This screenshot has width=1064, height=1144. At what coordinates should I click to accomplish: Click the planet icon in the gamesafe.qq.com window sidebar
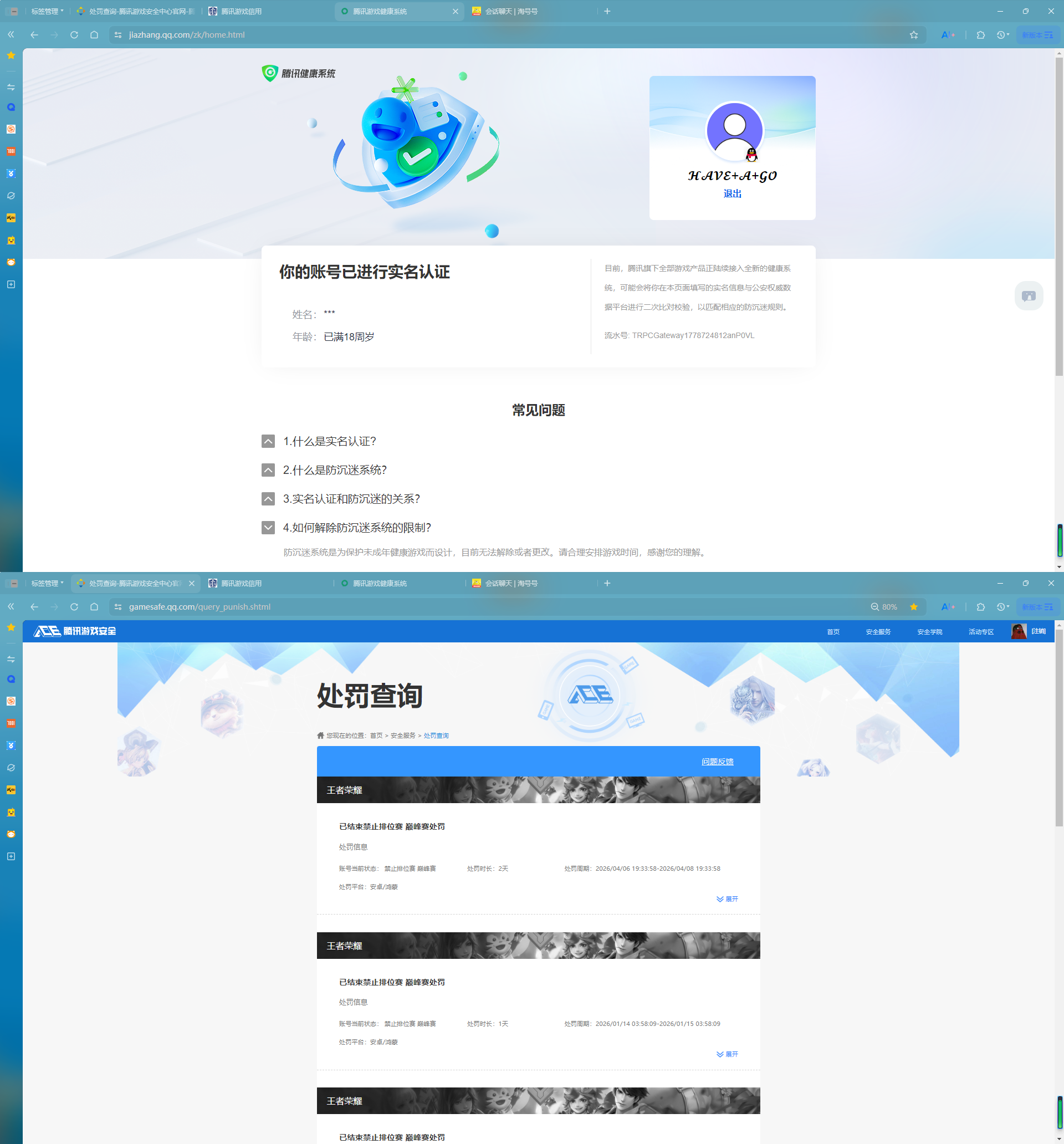tap(11, 768)
